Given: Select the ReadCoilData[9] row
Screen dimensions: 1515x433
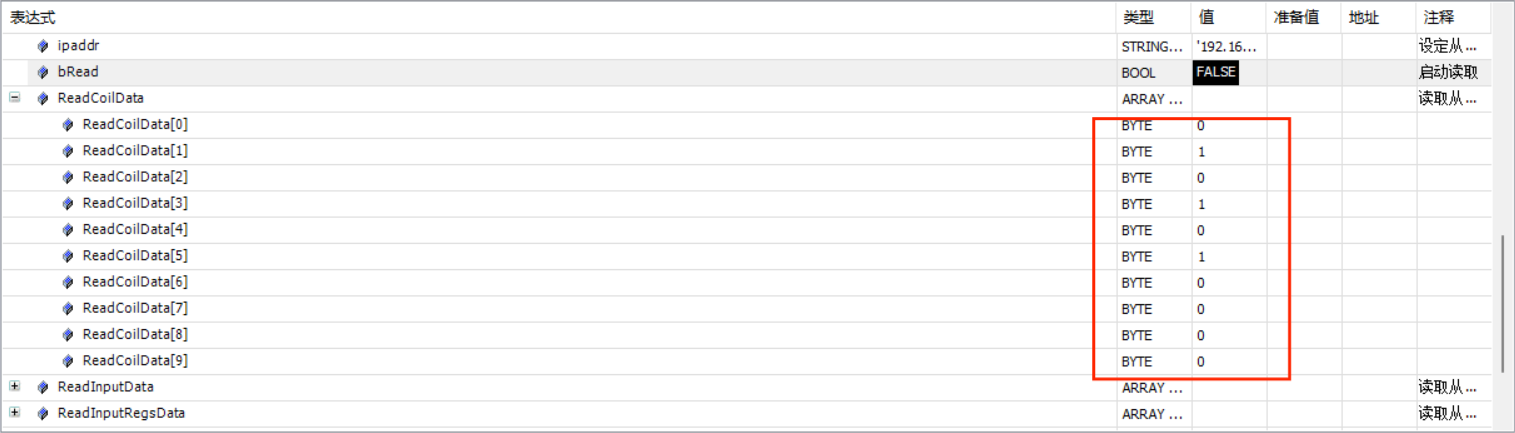Looking at the screenshot, I should point(135,361).
